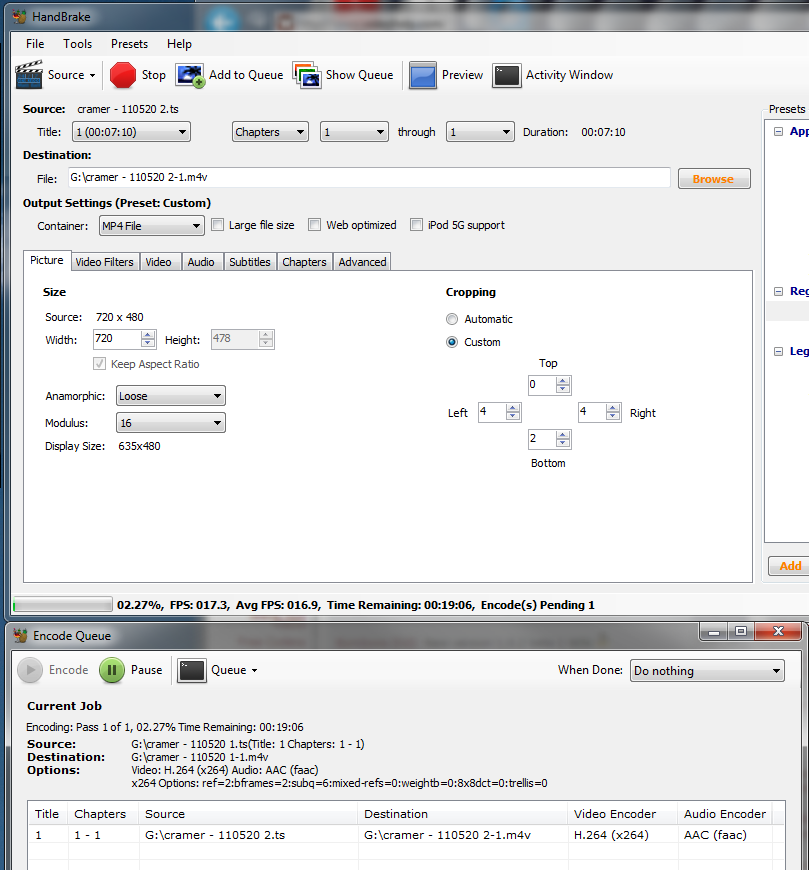Select queue row cramer - 110520 2.ts

pos(405,835)
